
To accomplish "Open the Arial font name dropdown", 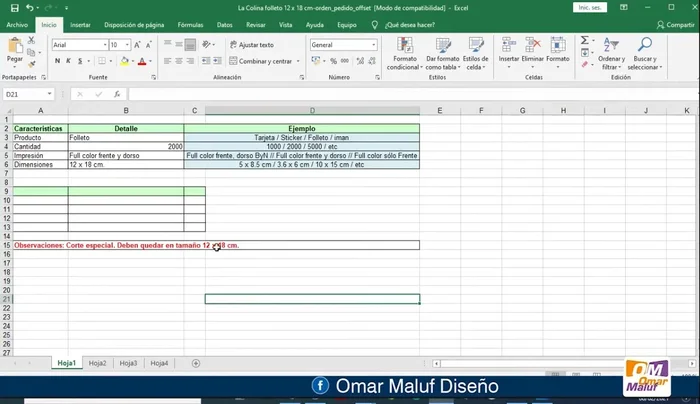I will (105, 45).
